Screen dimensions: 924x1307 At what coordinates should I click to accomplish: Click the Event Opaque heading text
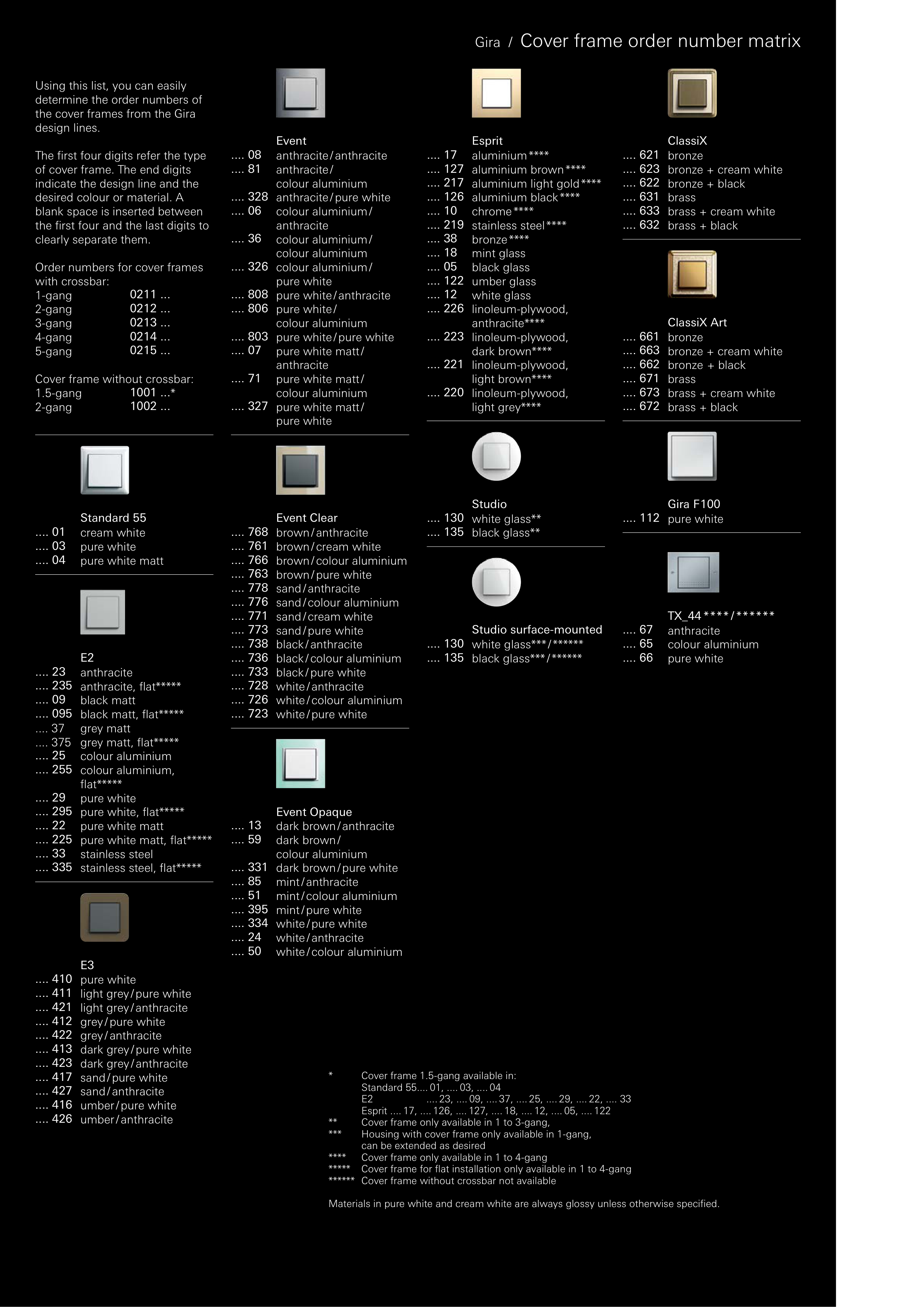click(x=314, y=812)
